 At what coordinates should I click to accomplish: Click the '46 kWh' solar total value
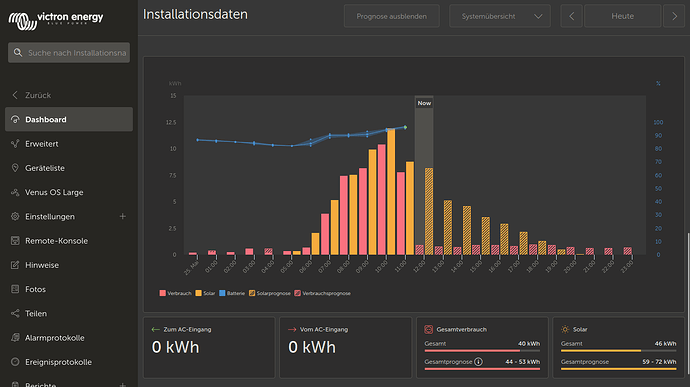(x=665, y=343)
